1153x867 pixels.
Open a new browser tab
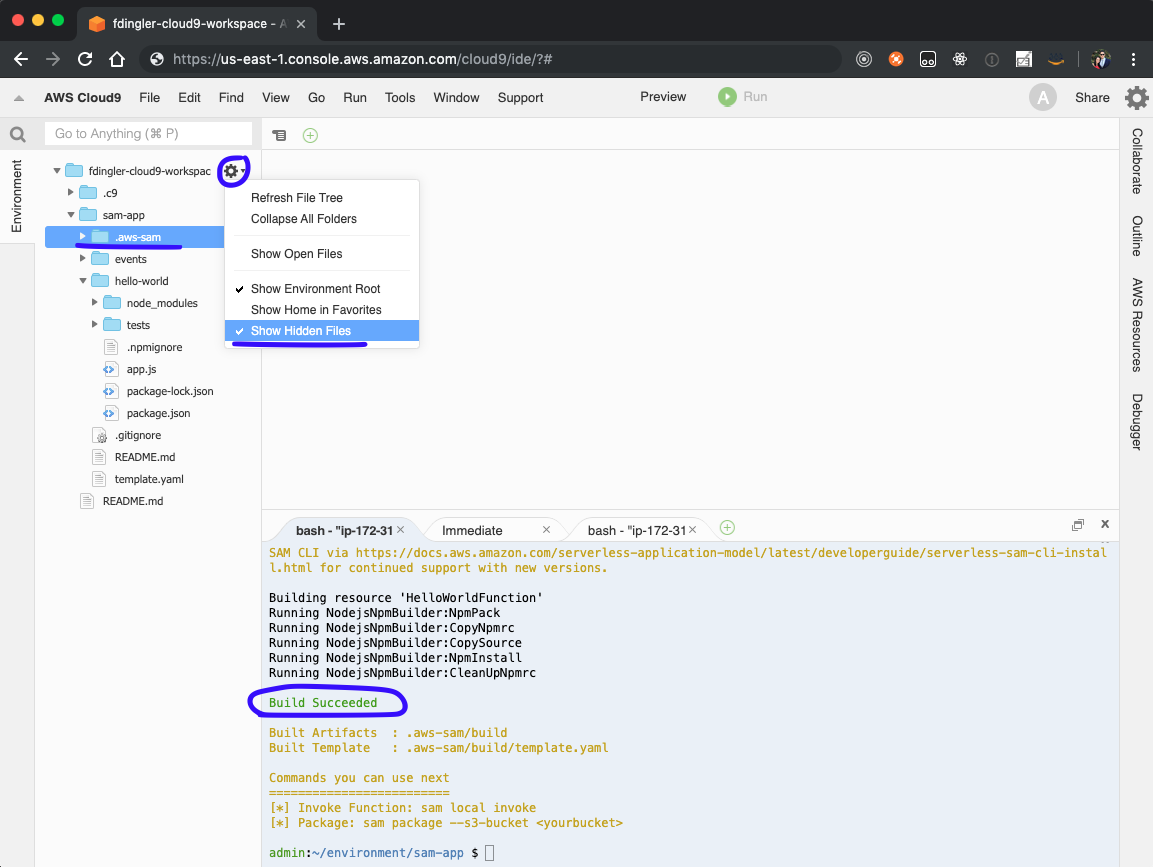point(338,24)
